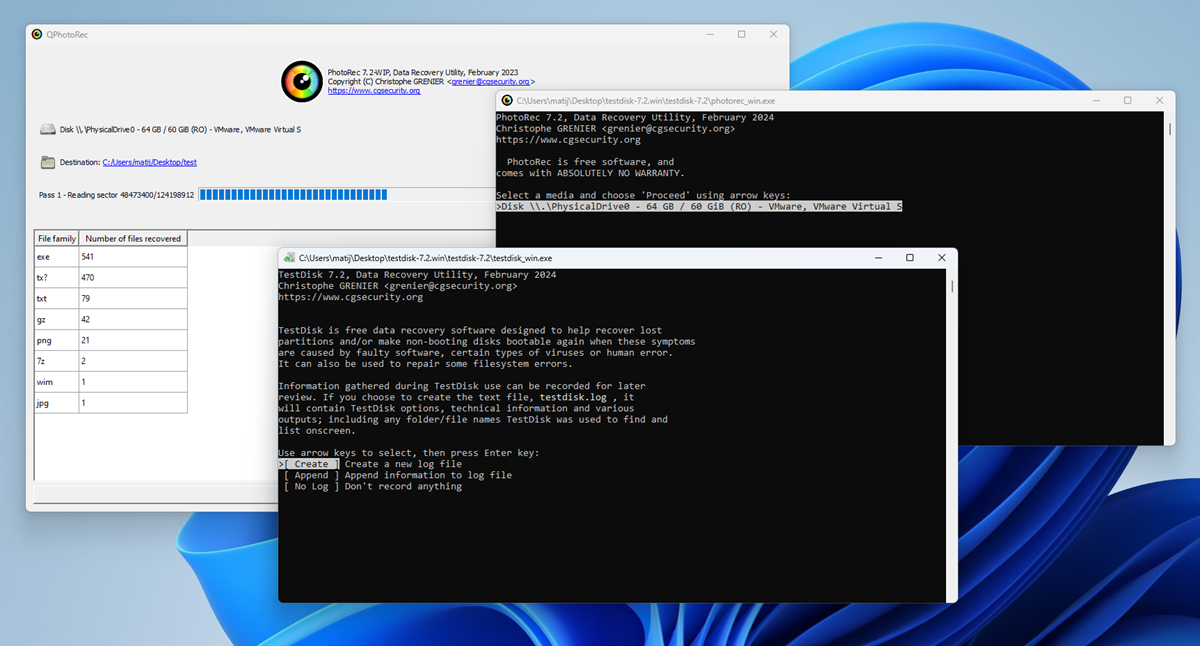The width and height of the screenshot is (1200, 646).
Task: Click the photorec_win.exe console title bar icon
Action: coord(506,101)
